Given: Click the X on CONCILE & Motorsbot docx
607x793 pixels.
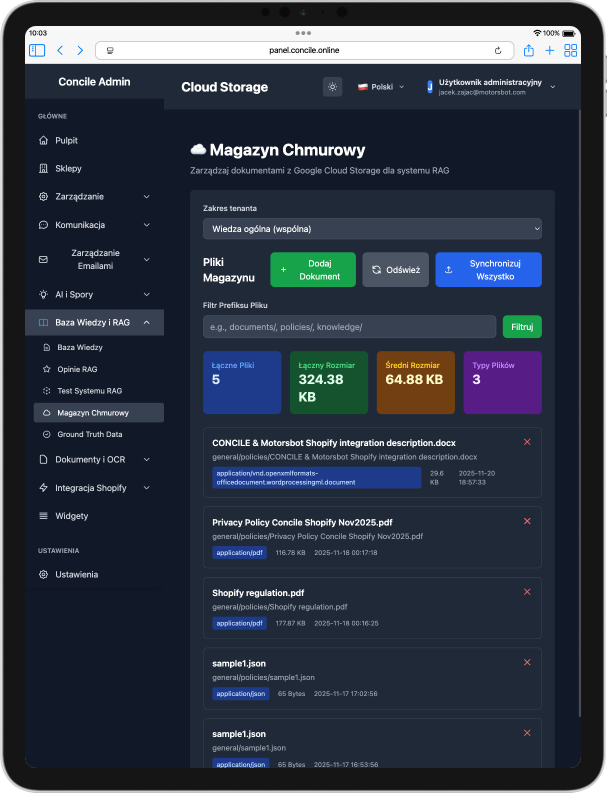Looking at the screenshot, I should click(x=527, y=441).
